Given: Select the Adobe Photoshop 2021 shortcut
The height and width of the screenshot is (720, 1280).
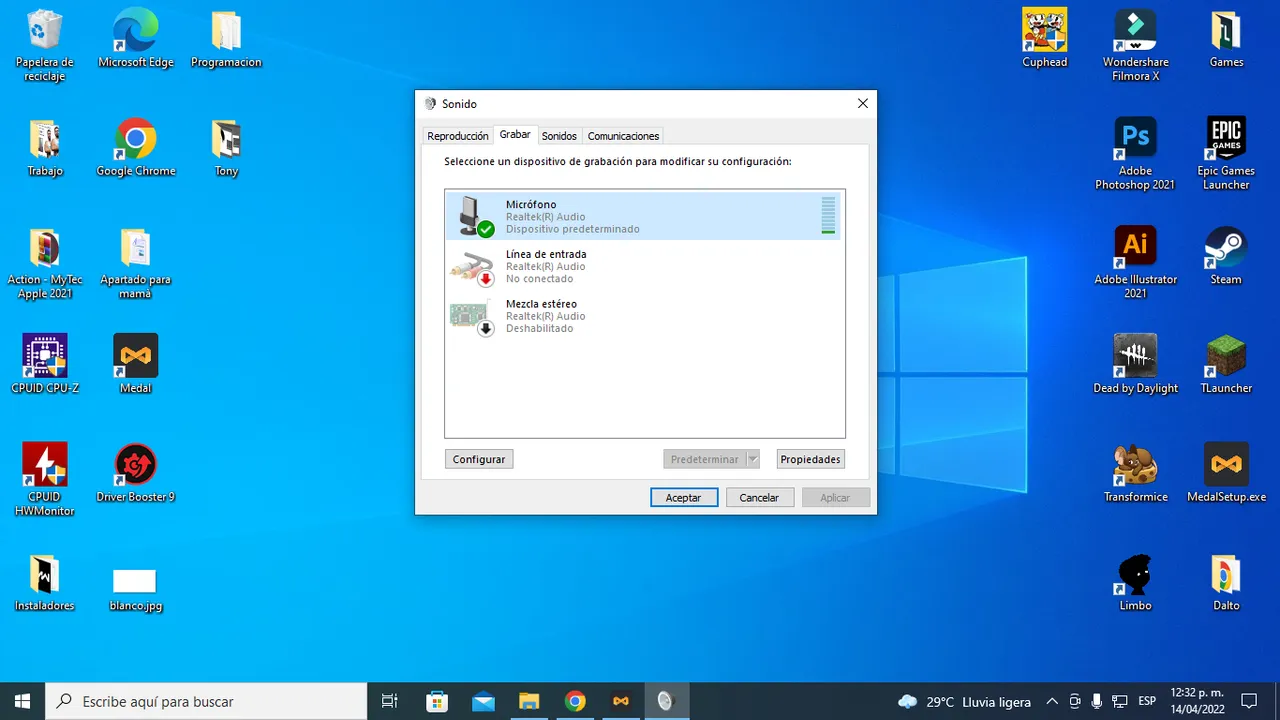Looking at the screenshot, I should point(1136,154).
